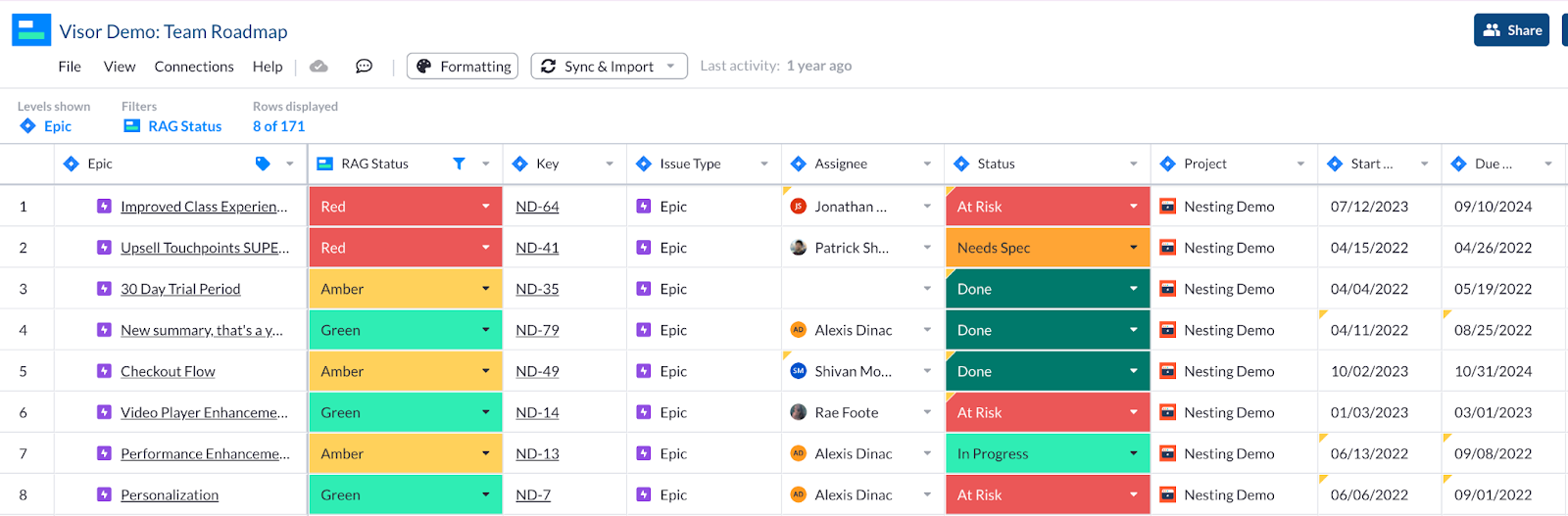This screenshot has height=516, width=1568.
Task: Open RAG Status dropdown for Improved Class Experience row
Action: pos(486,207)
